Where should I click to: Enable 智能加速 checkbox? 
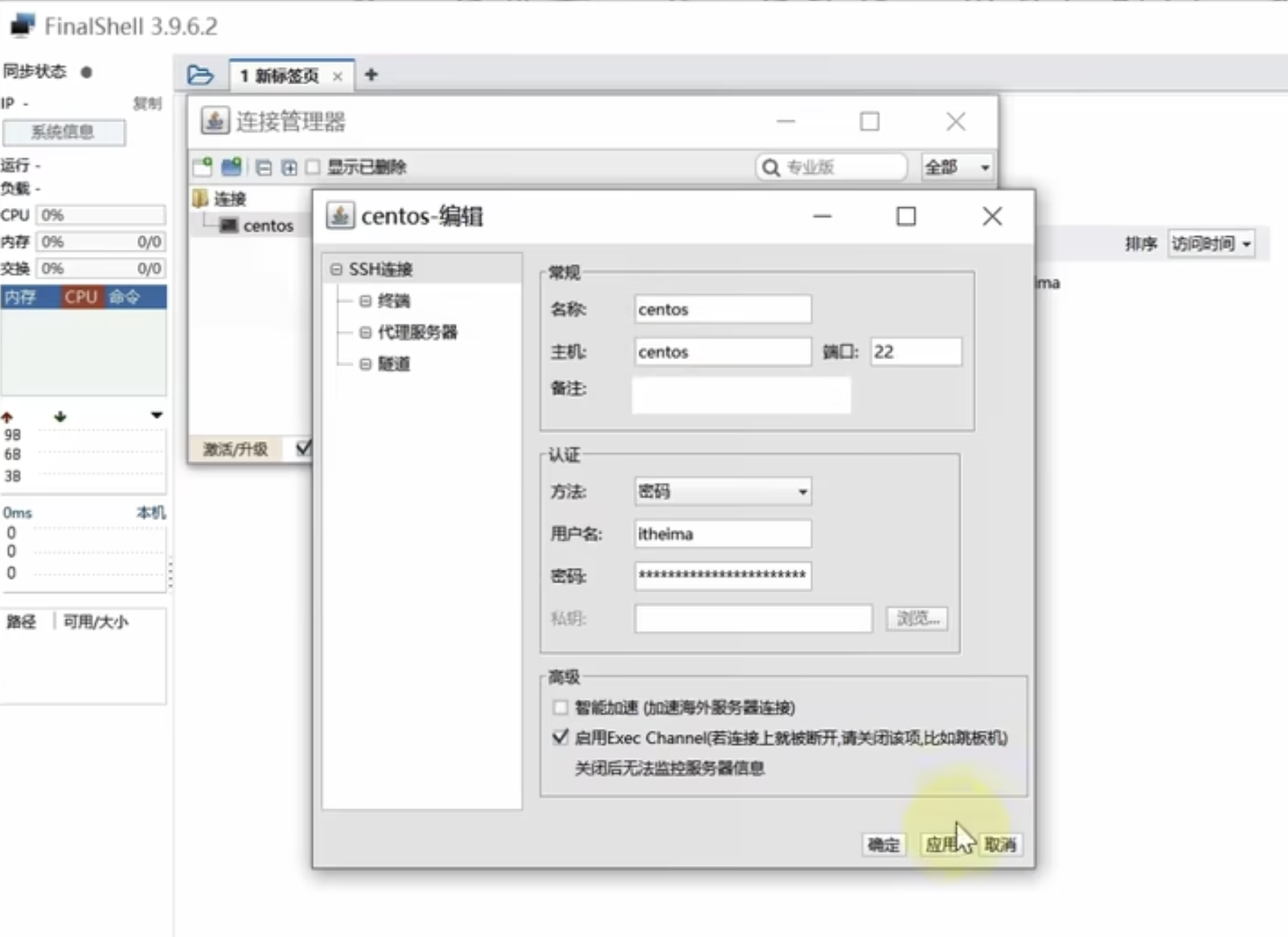(x=560, y=707)
